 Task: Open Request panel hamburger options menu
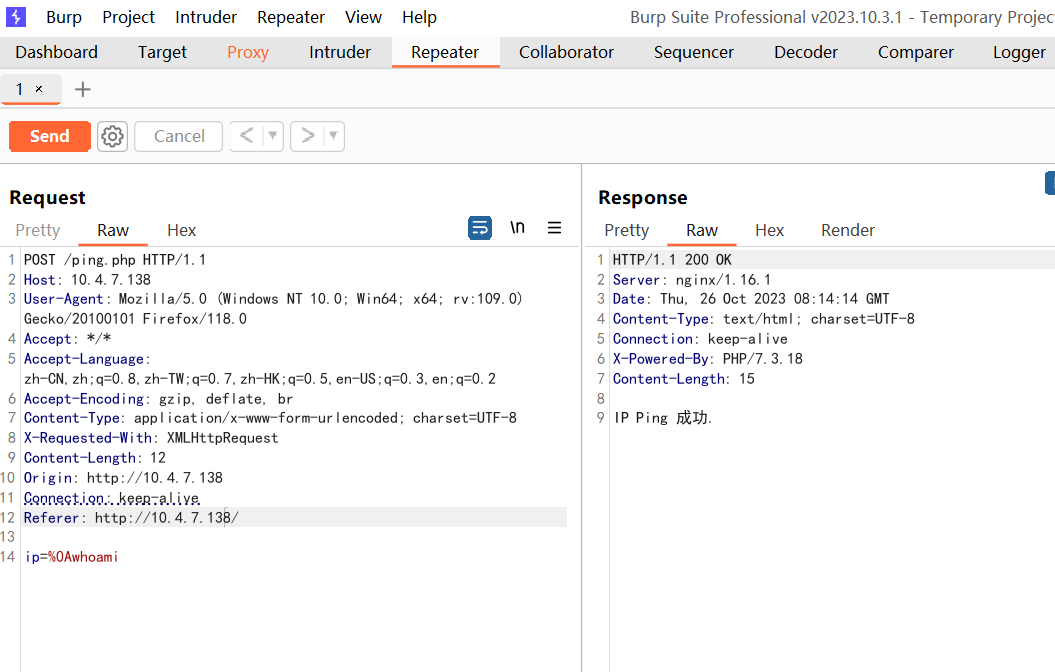(x=554, y=228)
